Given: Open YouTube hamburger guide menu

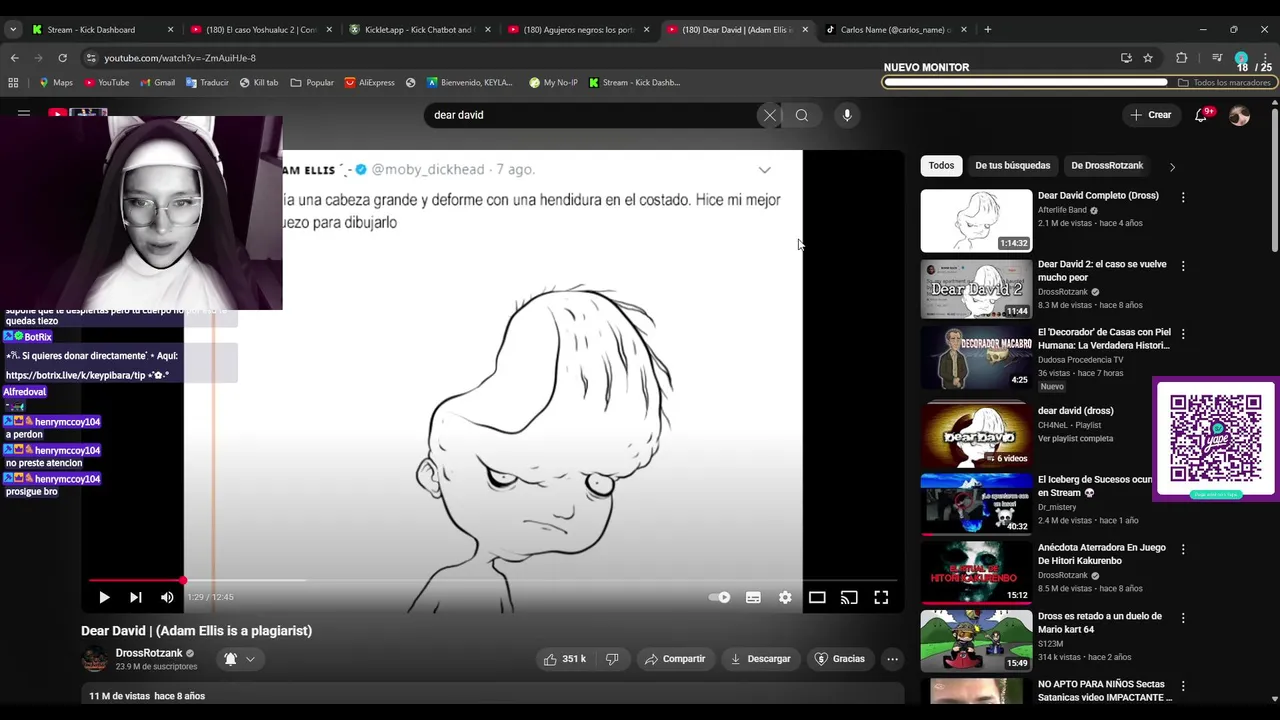Looking at the screenshot, I should (24, 115).
